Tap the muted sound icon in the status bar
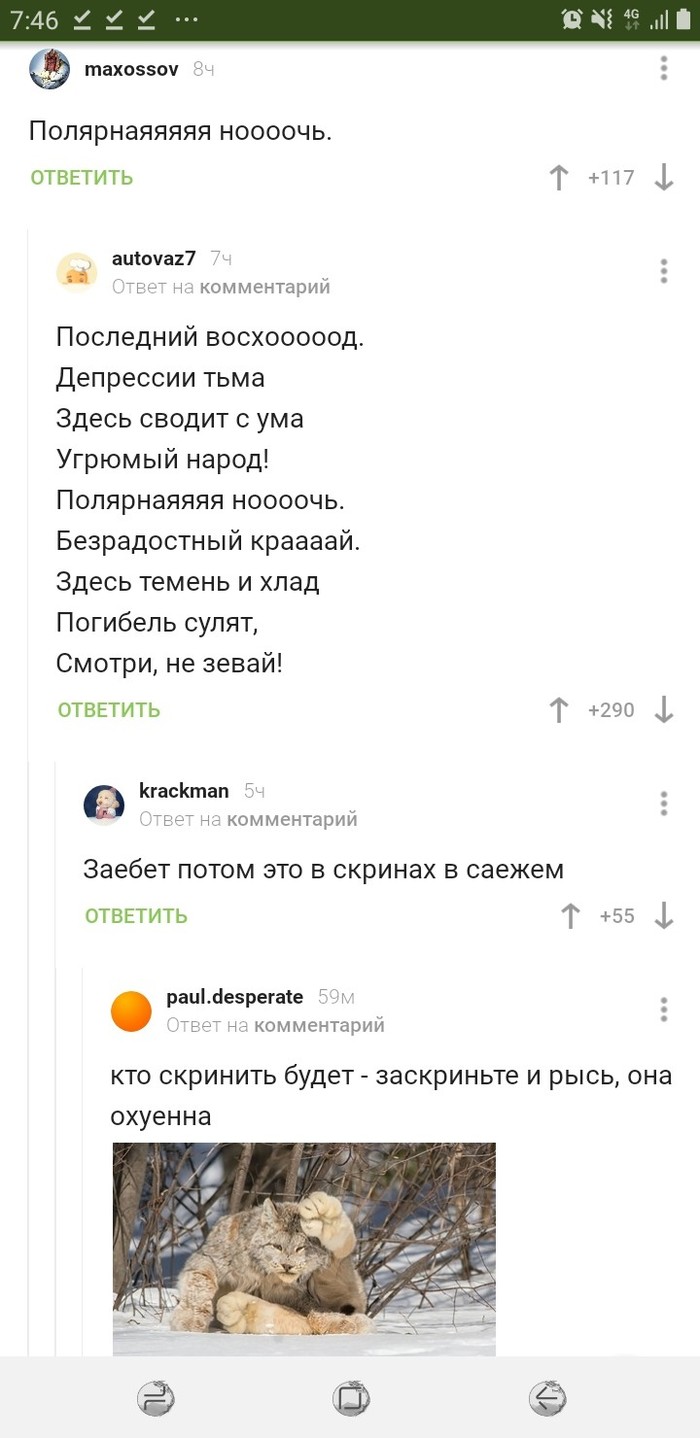Image resolution: width=700 pixels, height=1438 pixels. coord(603,18)
